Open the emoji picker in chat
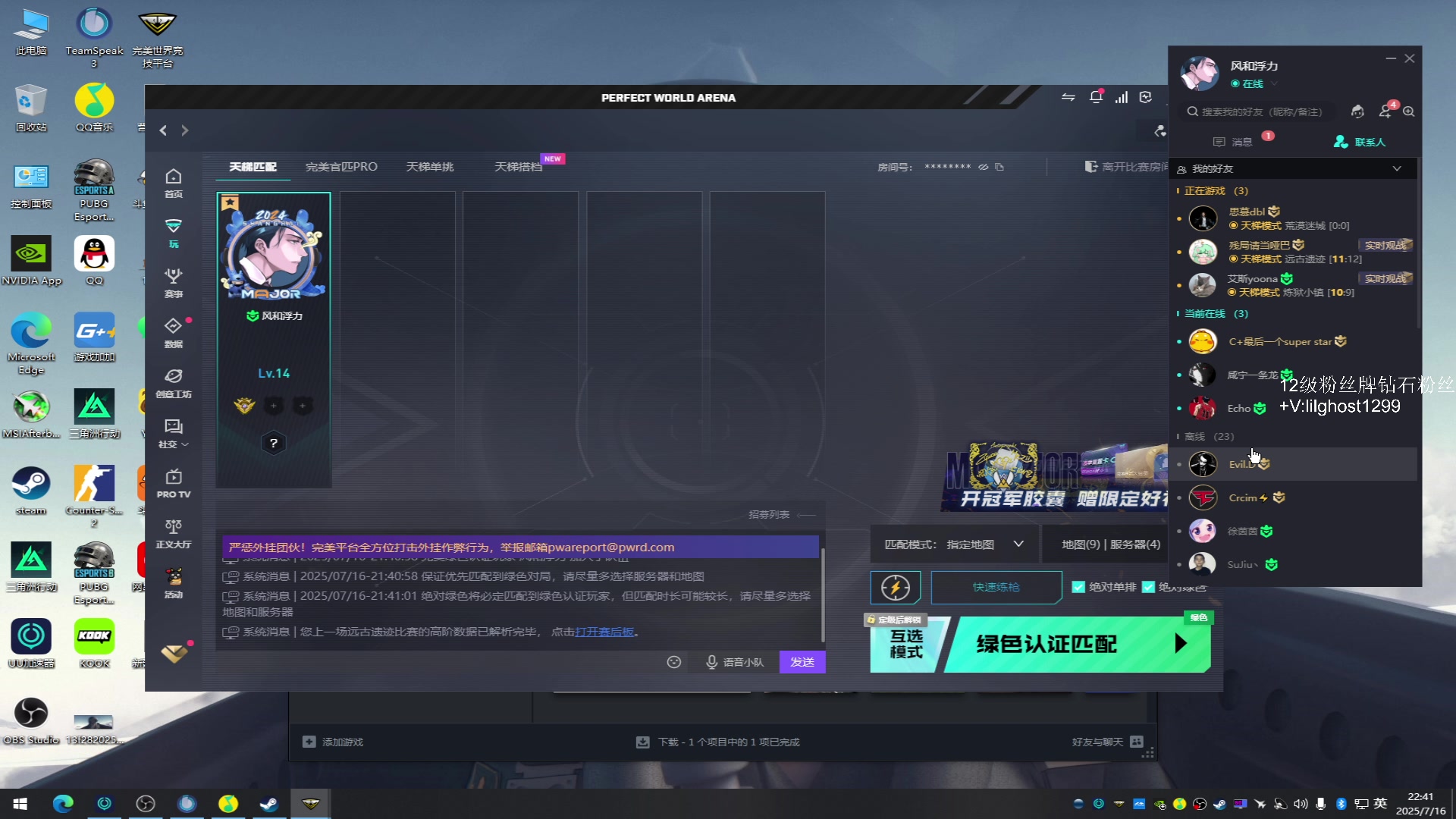The height and width of the screenshot is (819, 1456). pos(674,662)
